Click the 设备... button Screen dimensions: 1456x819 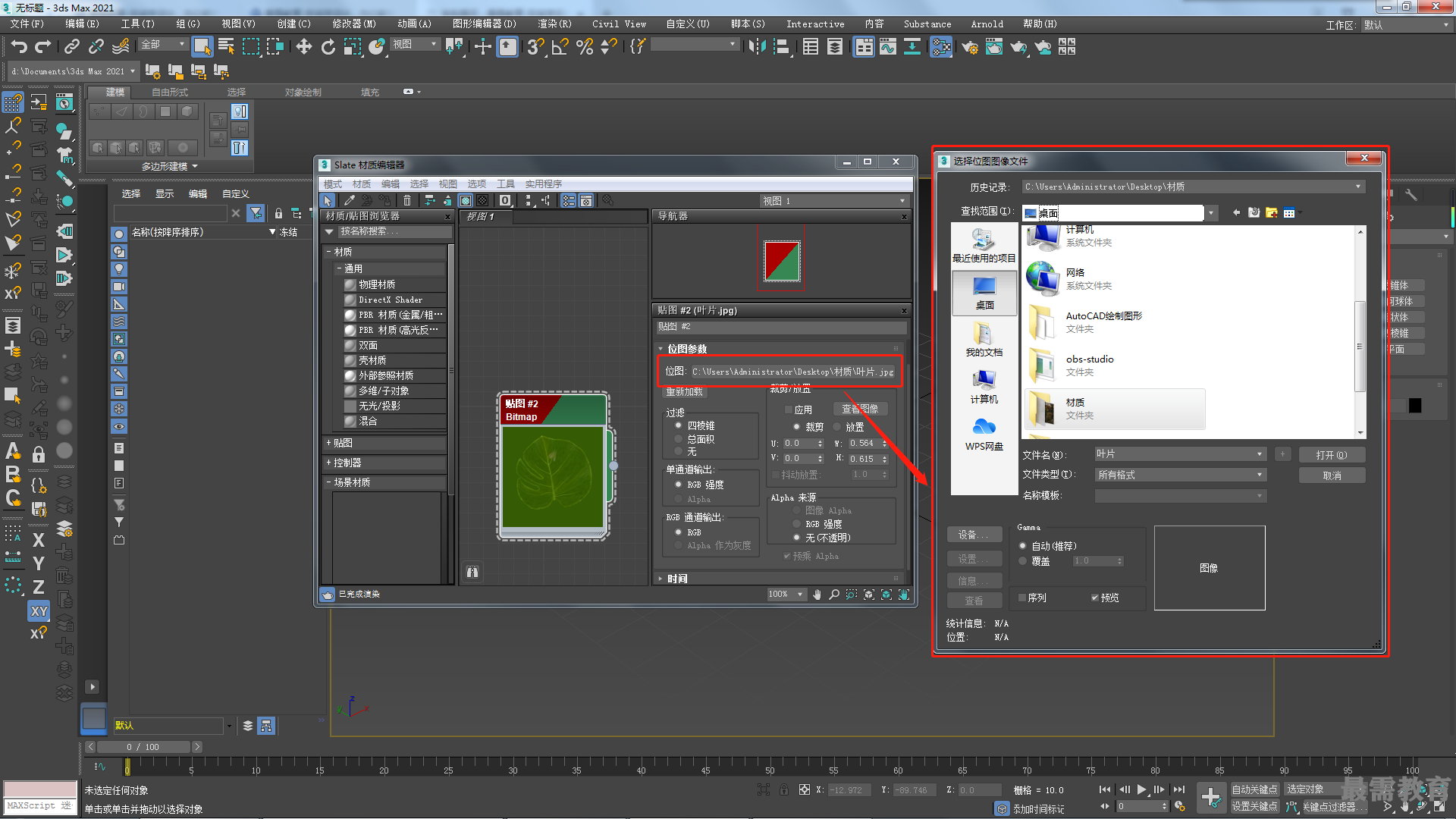974,535
